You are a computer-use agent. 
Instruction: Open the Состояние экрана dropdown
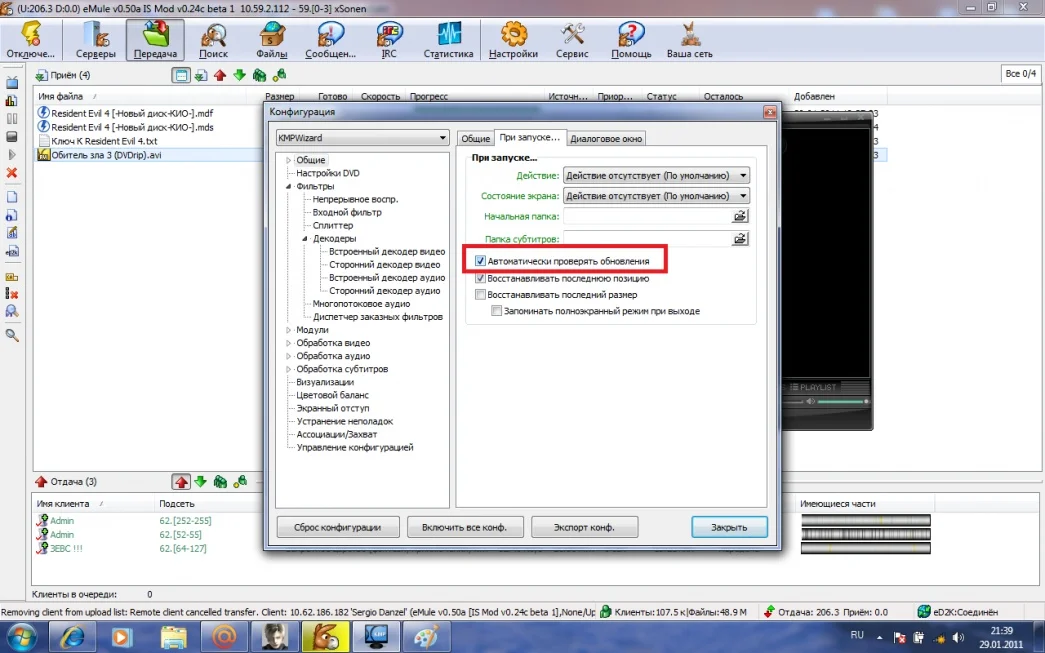[x=656, y=196]
